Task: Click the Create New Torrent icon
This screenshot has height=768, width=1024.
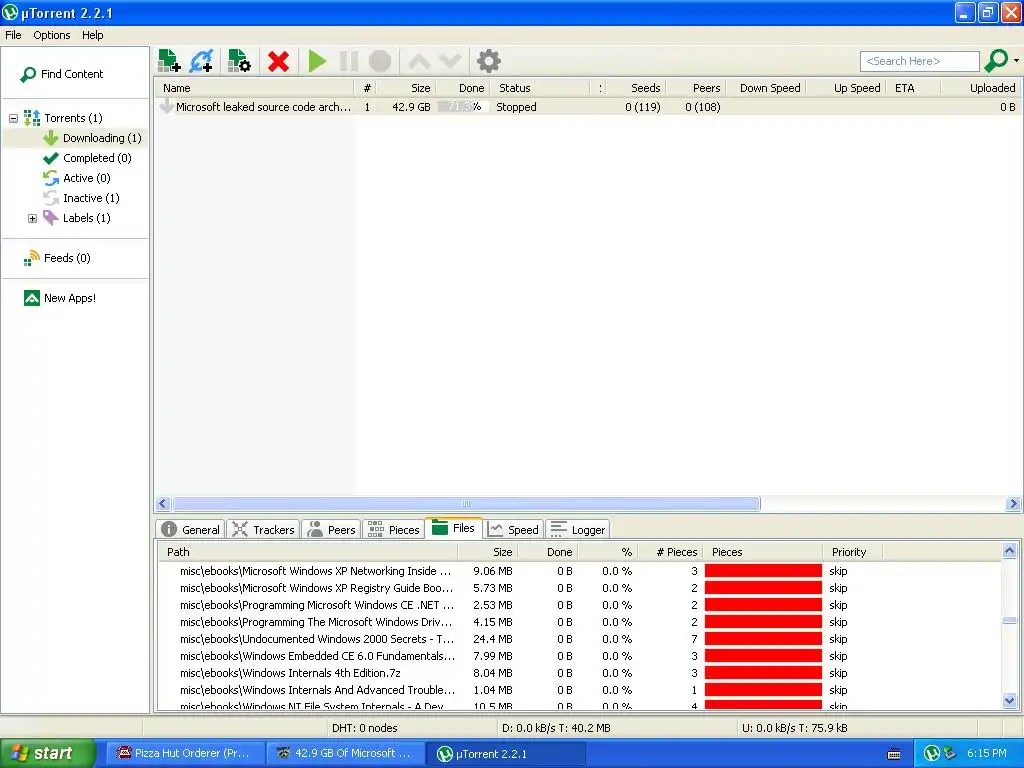Action: 239,61
